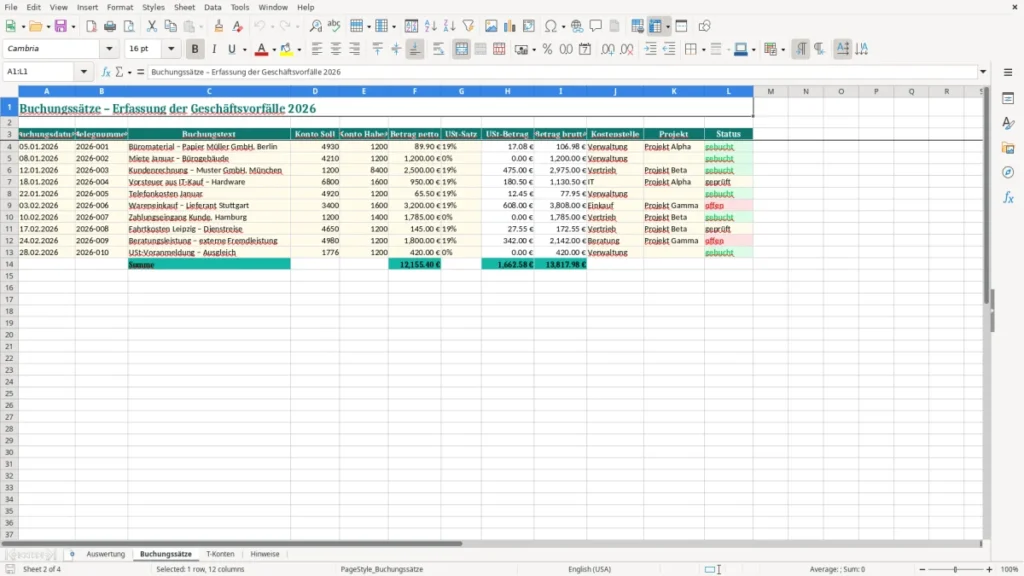This screenshot has width=1024, height=576.
Task: Click the Add Decimal Place icon
Action: [608, 49]
